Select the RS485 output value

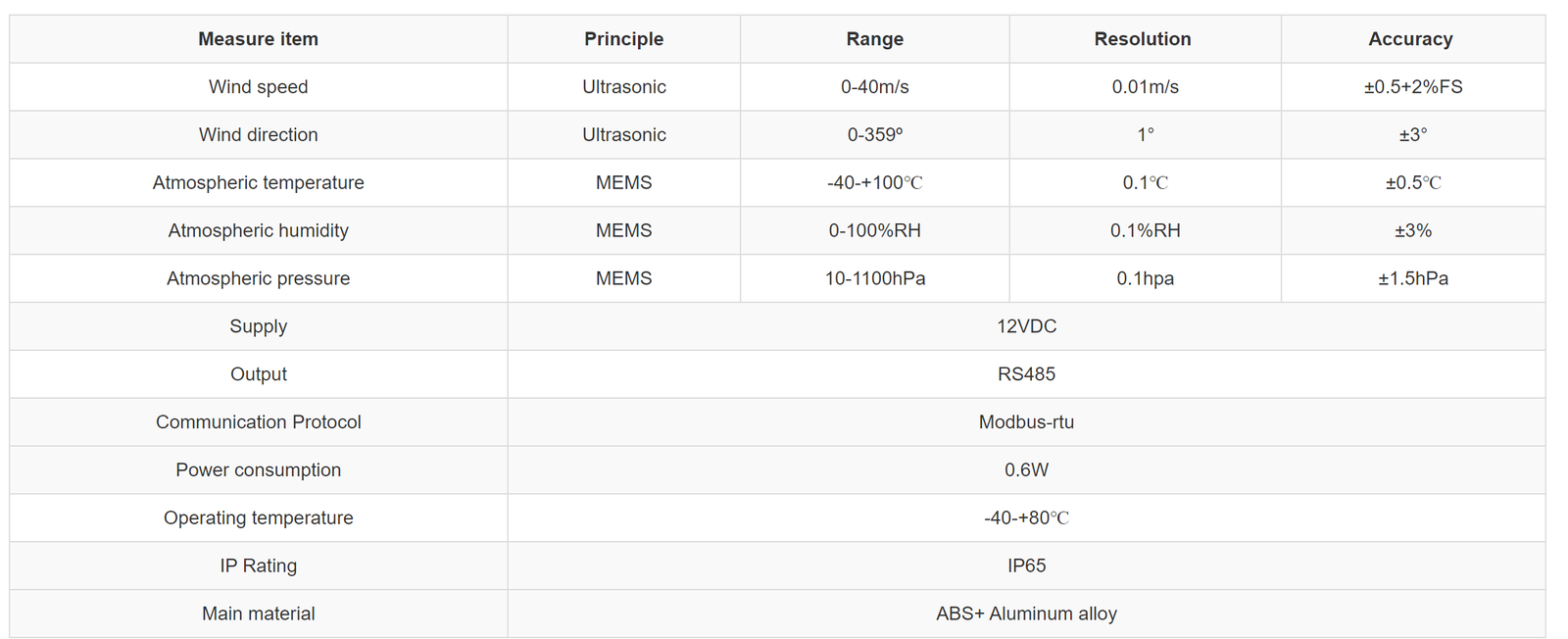(1026, 374)
